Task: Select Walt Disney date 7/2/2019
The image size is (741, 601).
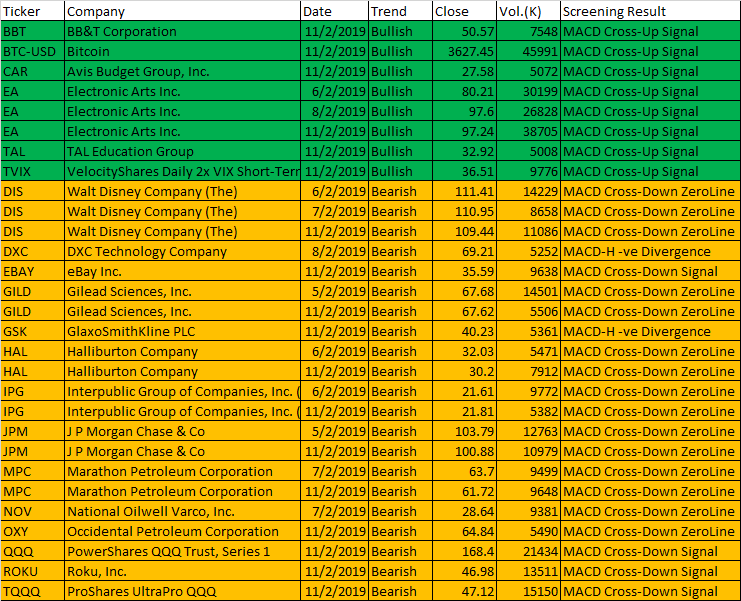Action: coord(335,211)
